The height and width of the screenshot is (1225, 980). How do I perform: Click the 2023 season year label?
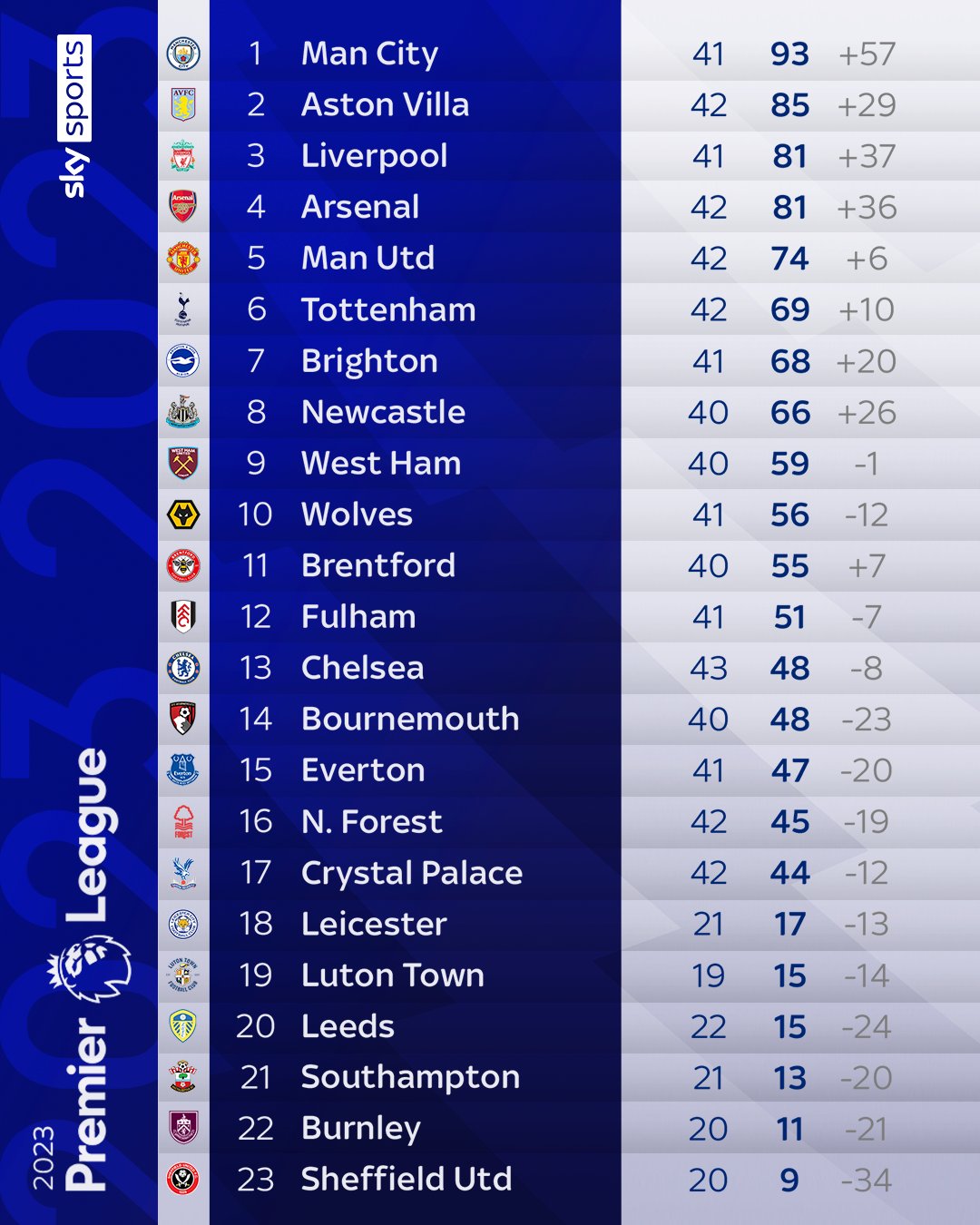[44, 1158]
